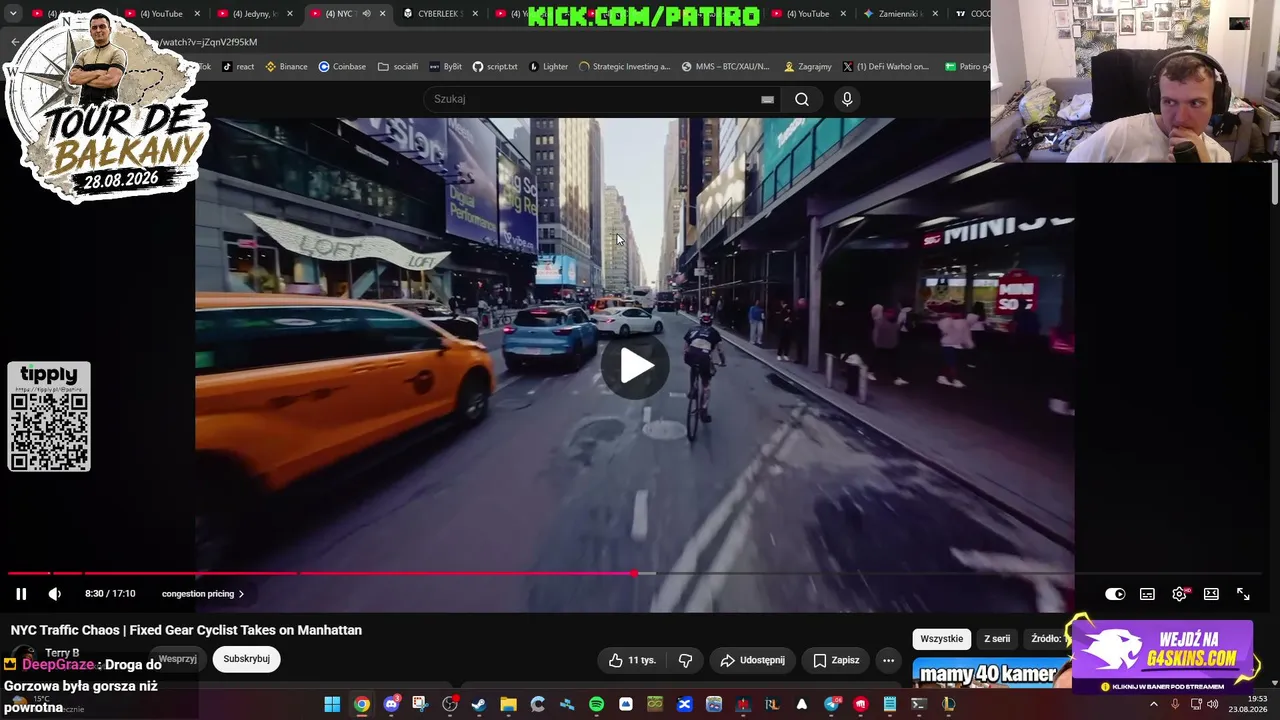Click the large play overlay on the video
This screenshot has height=720, width=1280.
pyautogui.click(x=635, y=366)
